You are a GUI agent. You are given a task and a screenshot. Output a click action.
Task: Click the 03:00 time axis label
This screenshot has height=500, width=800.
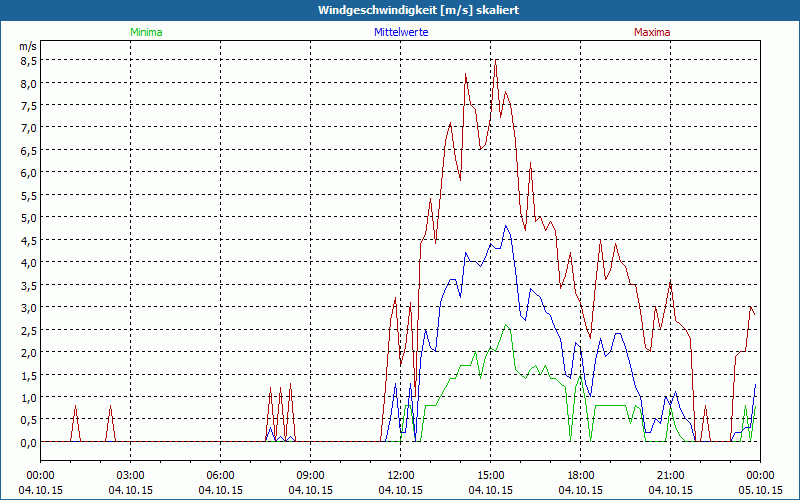click(131, 476)
